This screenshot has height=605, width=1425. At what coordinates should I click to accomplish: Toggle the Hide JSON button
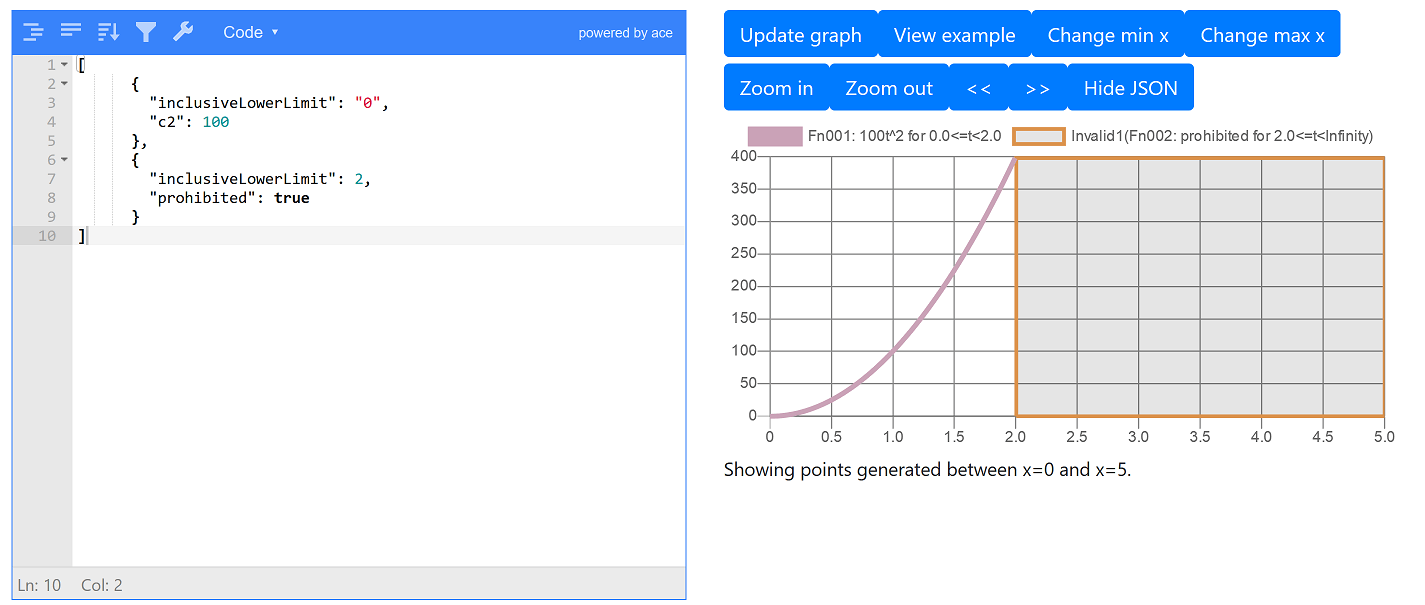point(1130,88)
